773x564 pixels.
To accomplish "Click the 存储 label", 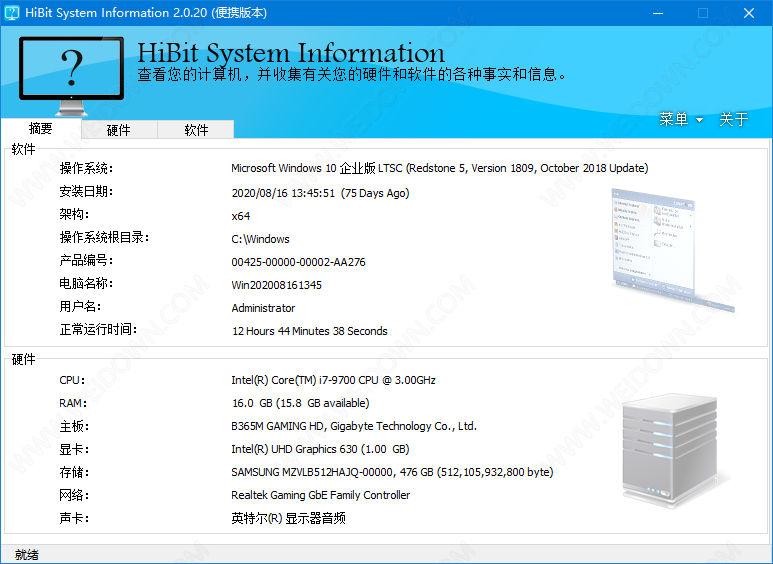I will point(74,472).
